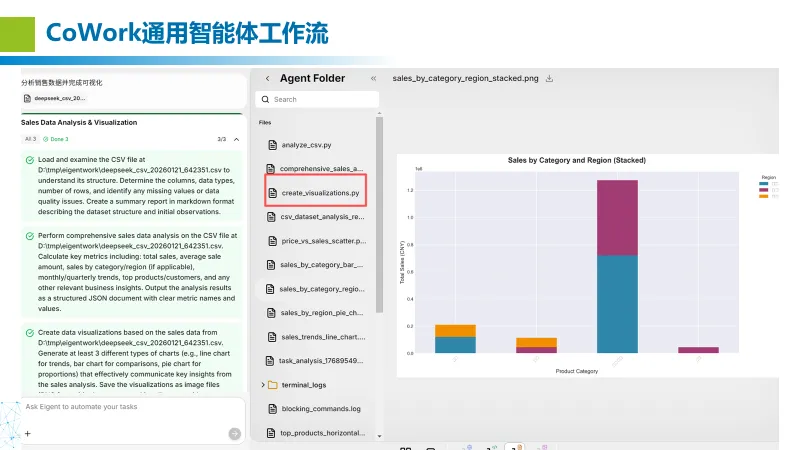This screenshot has height=450, width=800.
Task: Collapse the task list with the 3/3 chevron
Action: [236, 139]
